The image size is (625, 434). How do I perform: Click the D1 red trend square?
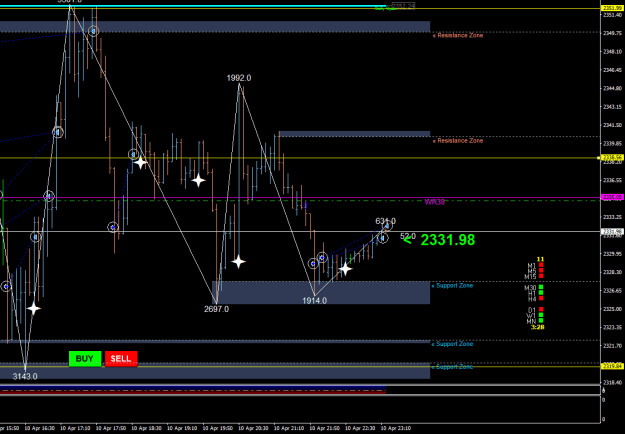pyautogui.click(x=541, y=309)
